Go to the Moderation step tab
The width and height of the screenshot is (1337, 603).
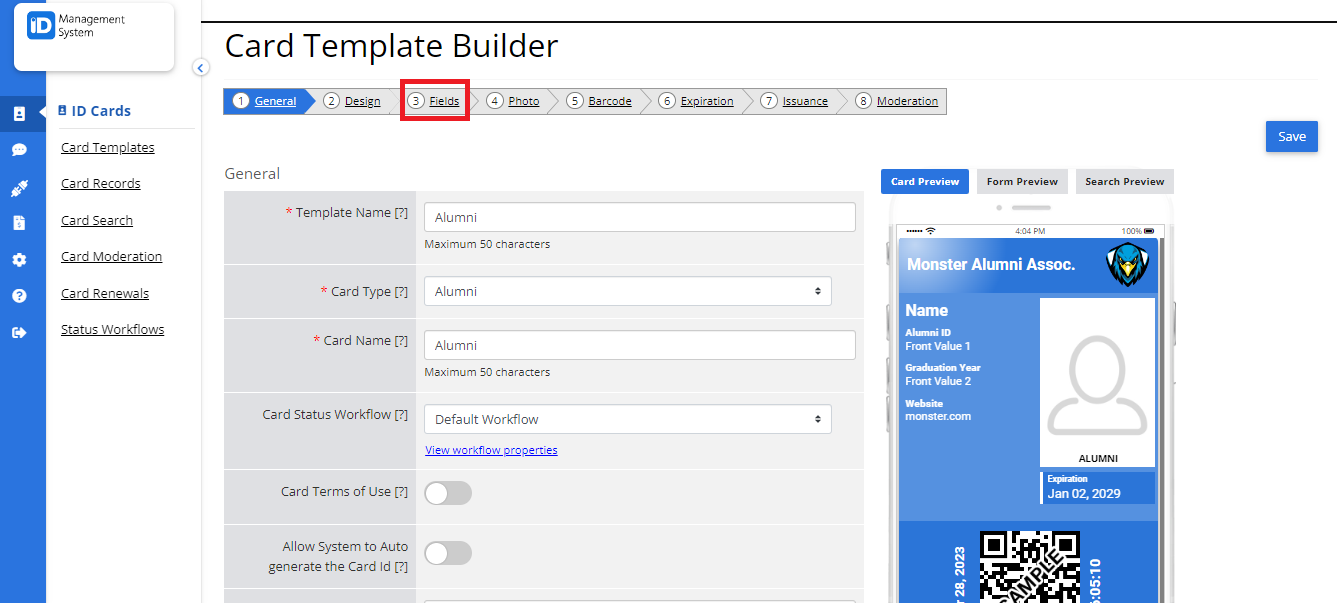tap(898, 101)
